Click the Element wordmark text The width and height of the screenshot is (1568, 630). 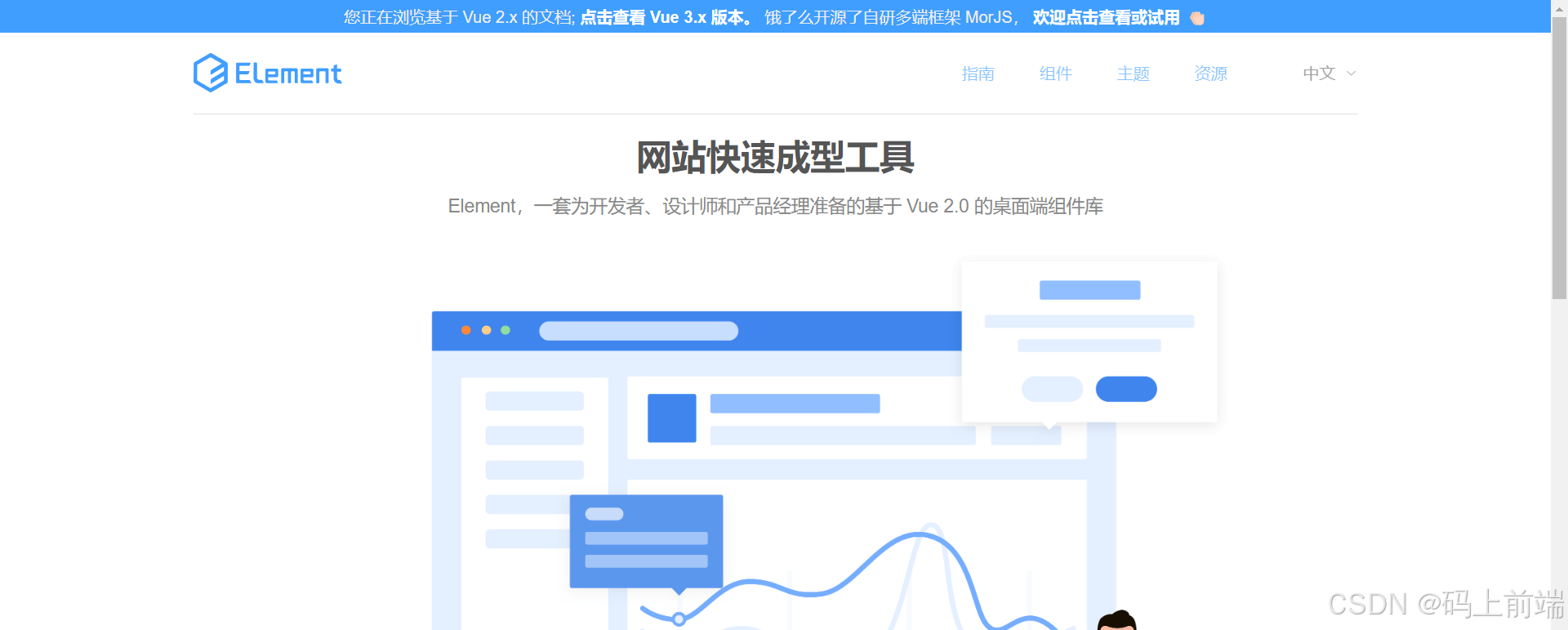pyautogui.click(x=288, y=74)
